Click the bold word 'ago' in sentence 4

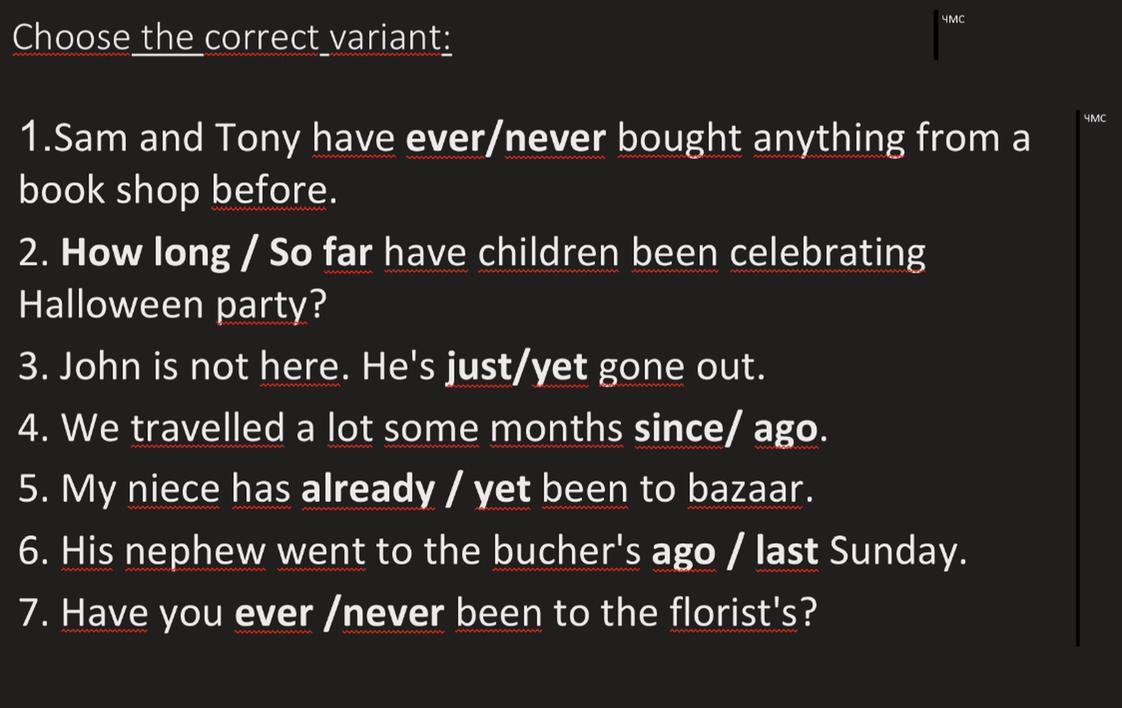tap(785, 428)
